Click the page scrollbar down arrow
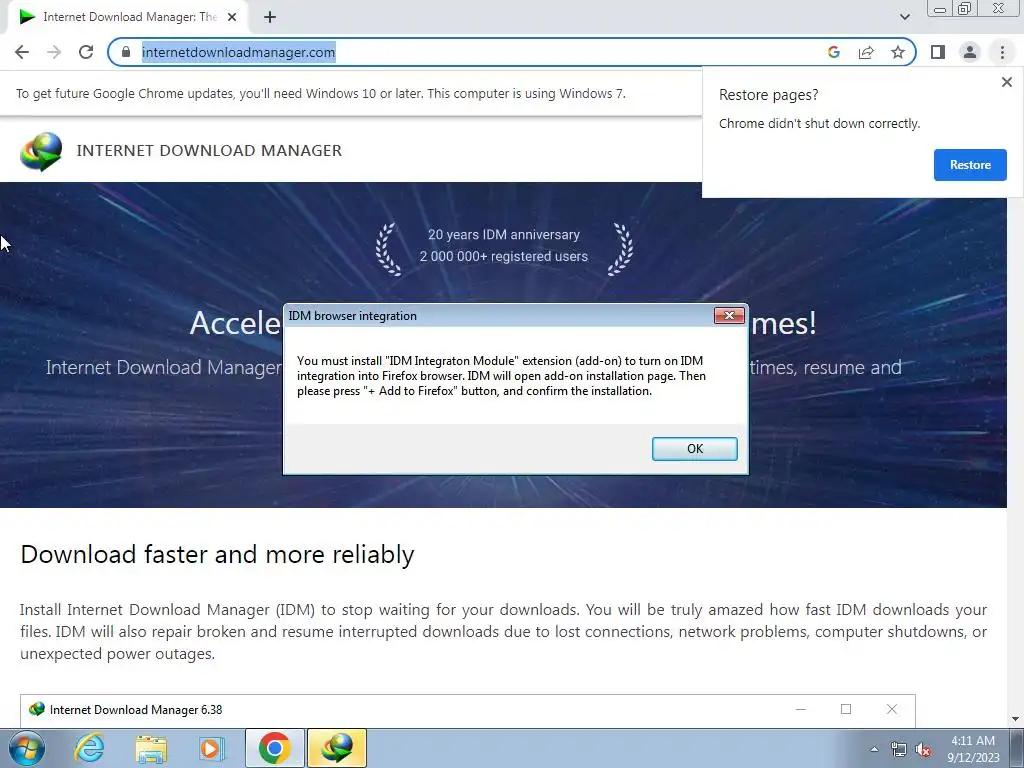1024x768 pixels. pyautogui.click(x=1015, y=719)
